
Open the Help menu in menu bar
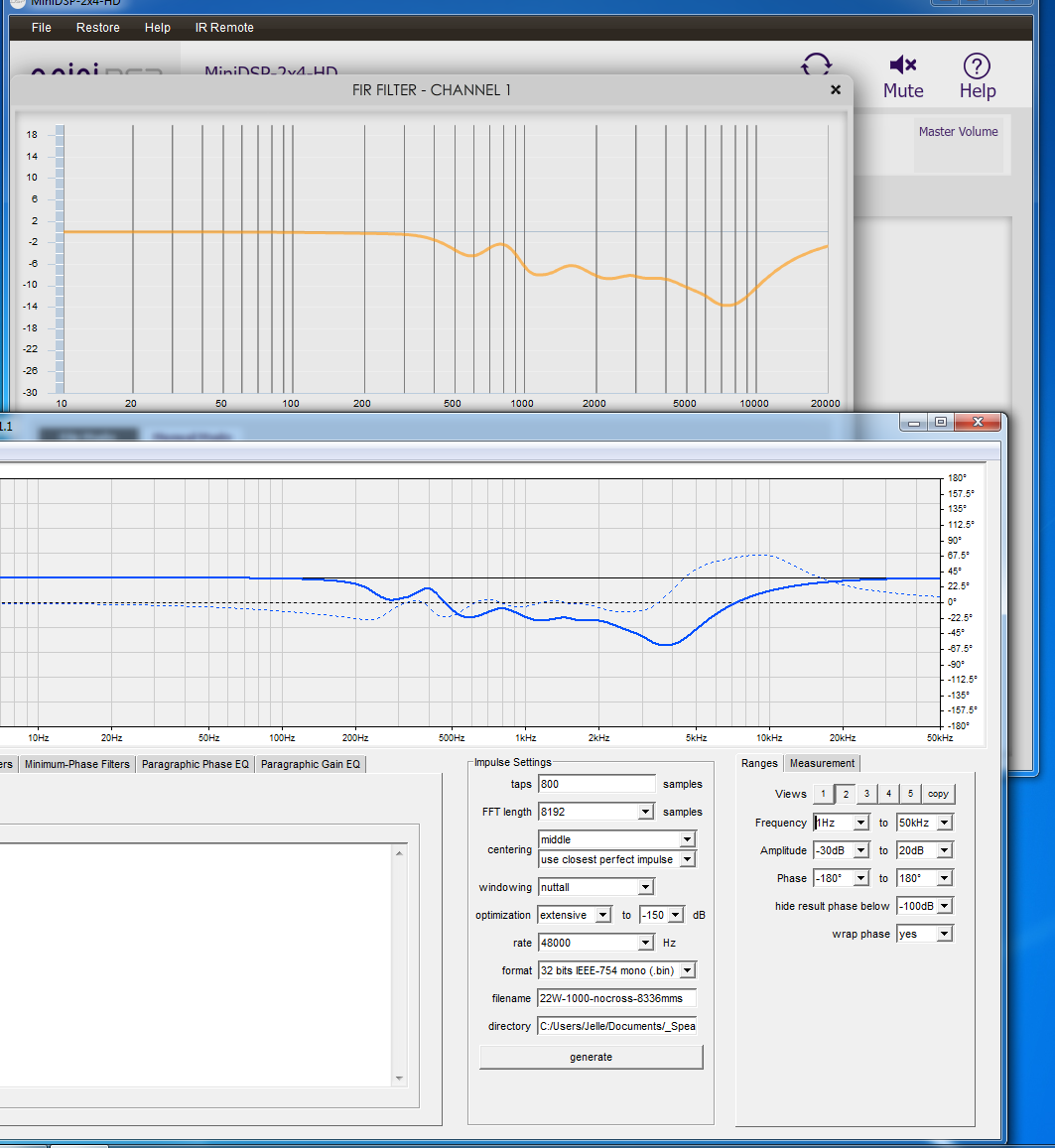pyautogui.click(x=158, y=28)
